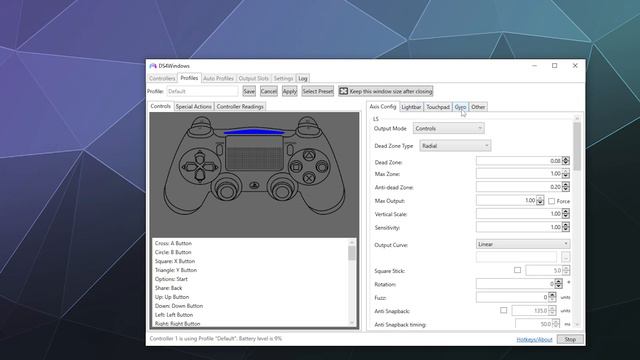Click the Max Output value stepper

point(540,200)
